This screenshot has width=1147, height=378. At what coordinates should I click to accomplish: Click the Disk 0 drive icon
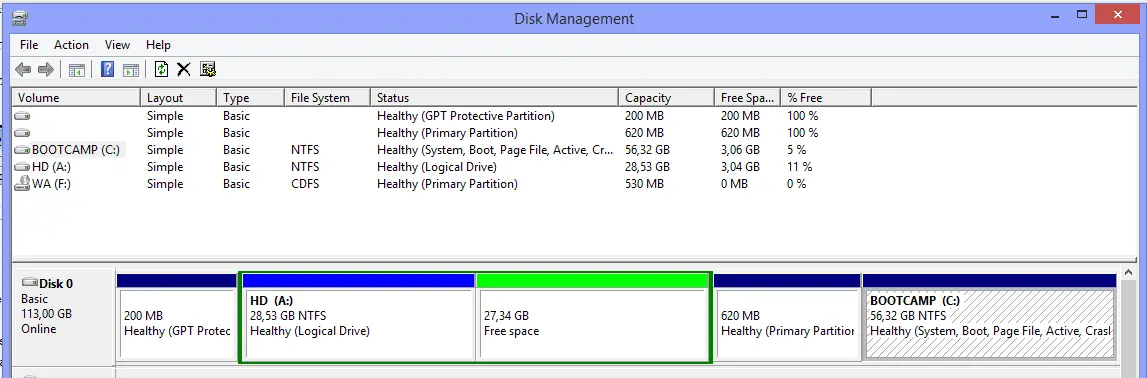[x=29, y=283]
